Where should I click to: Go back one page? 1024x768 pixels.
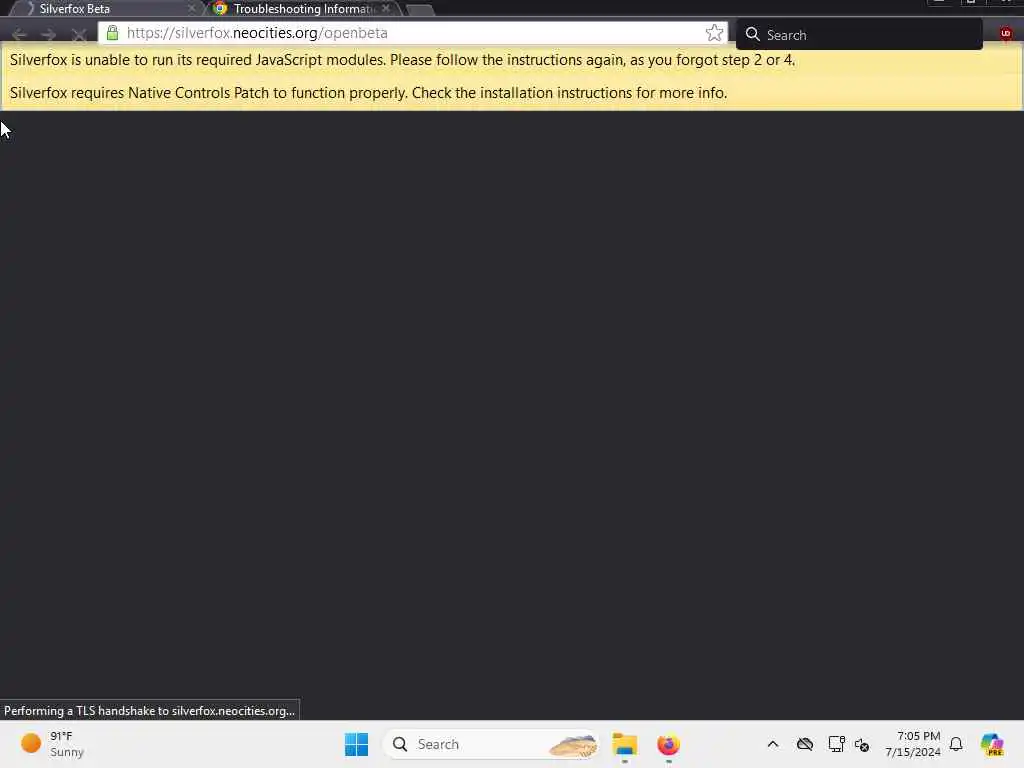coord(19,34)
